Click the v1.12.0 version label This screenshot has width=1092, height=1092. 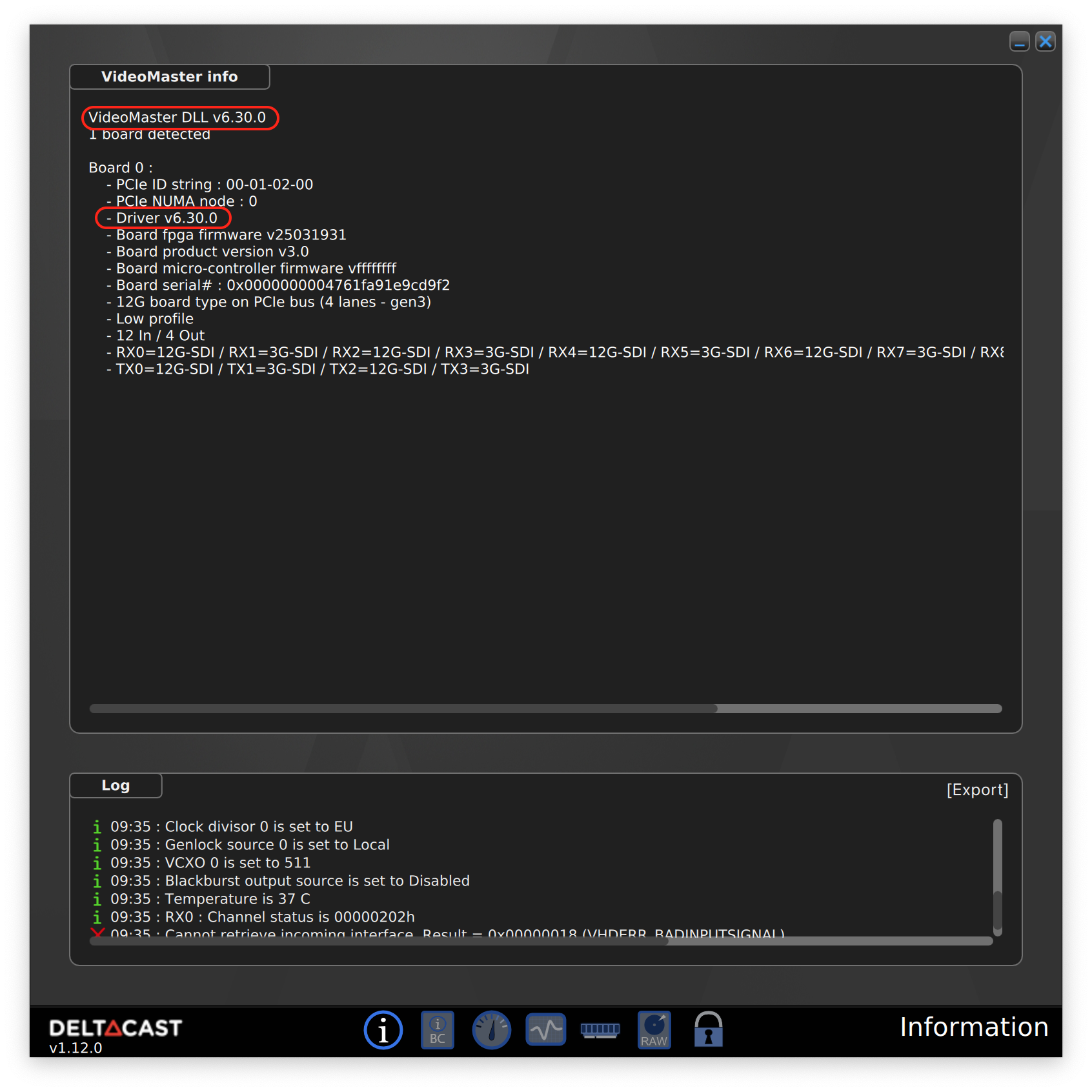76,1048
